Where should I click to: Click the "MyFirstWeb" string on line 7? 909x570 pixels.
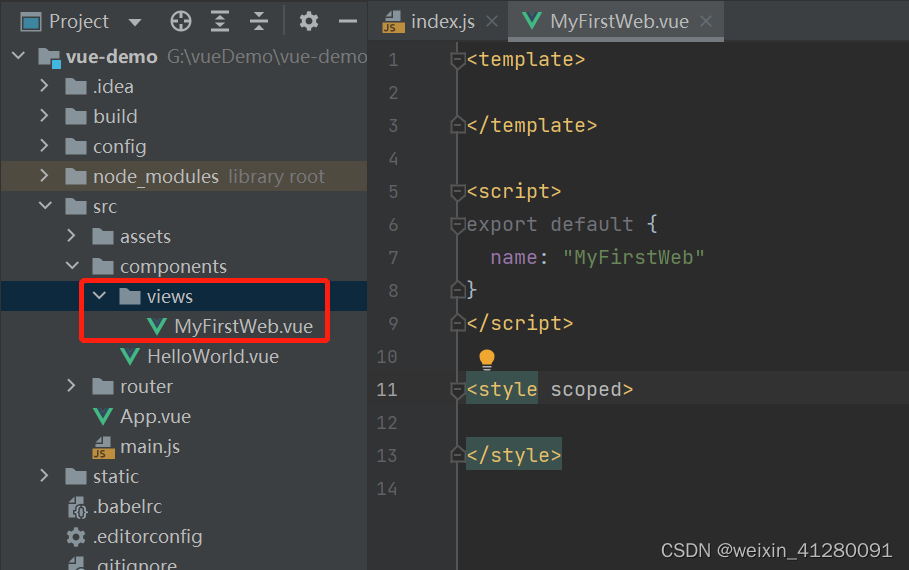(634, 257)
